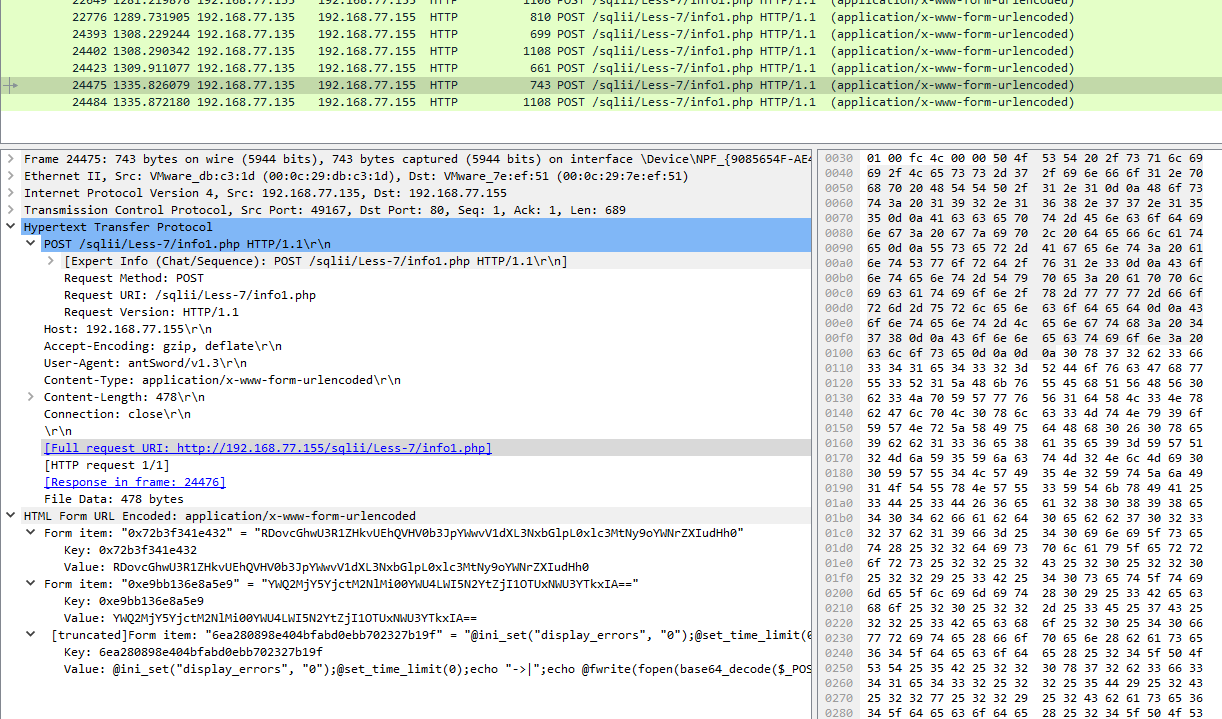Select the Connection: close header
This screenshot has height=719, width=1222.
[x=117, y=414]
